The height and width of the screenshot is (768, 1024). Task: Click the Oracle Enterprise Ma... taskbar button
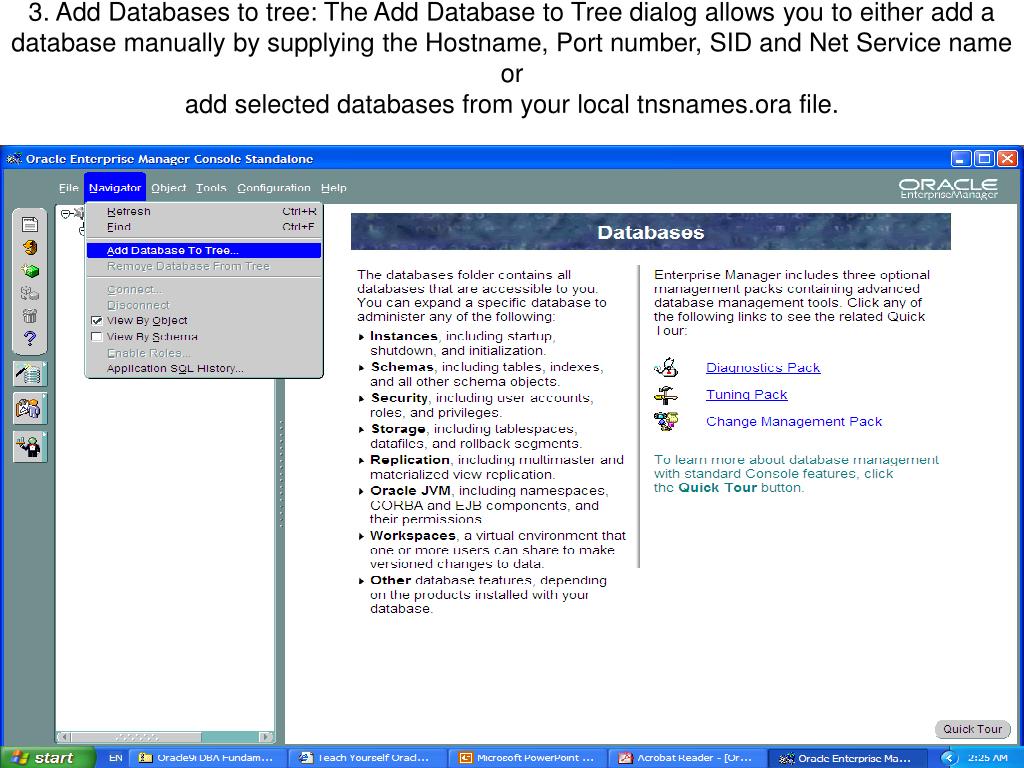pos(847,758)
